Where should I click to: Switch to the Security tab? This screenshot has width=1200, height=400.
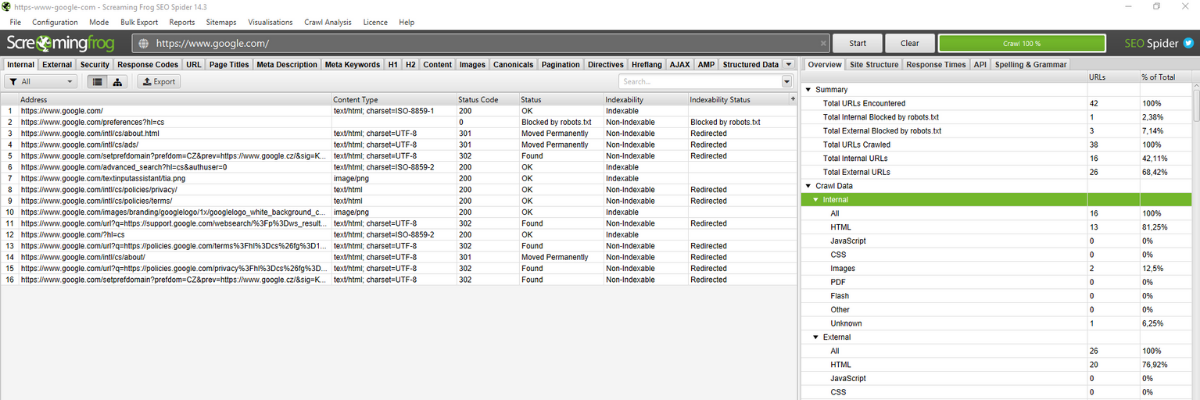94,64
